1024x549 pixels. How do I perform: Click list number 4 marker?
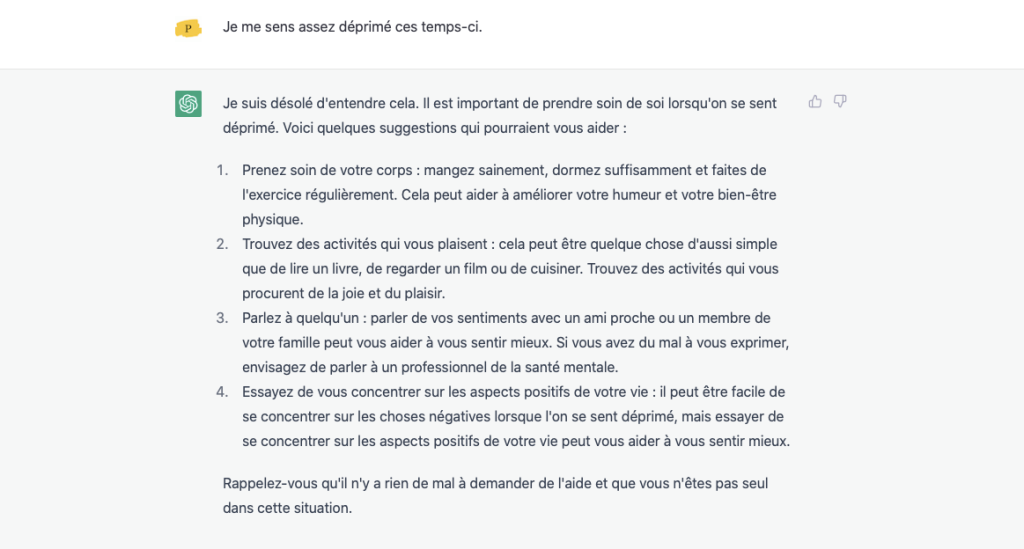[223, 392]
